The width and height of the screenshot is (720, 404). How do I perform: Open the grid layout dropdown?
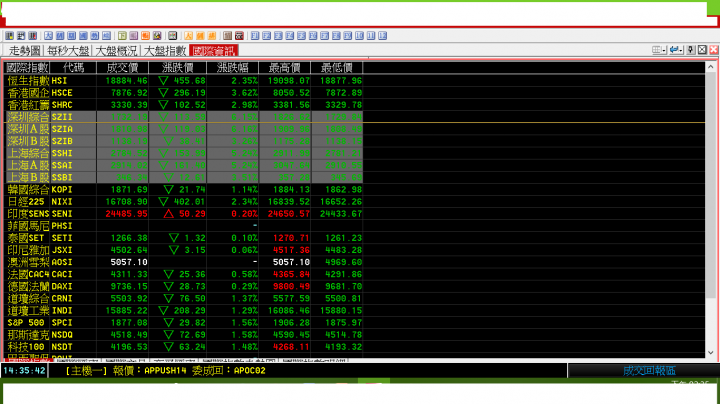[x=659, y=50]
